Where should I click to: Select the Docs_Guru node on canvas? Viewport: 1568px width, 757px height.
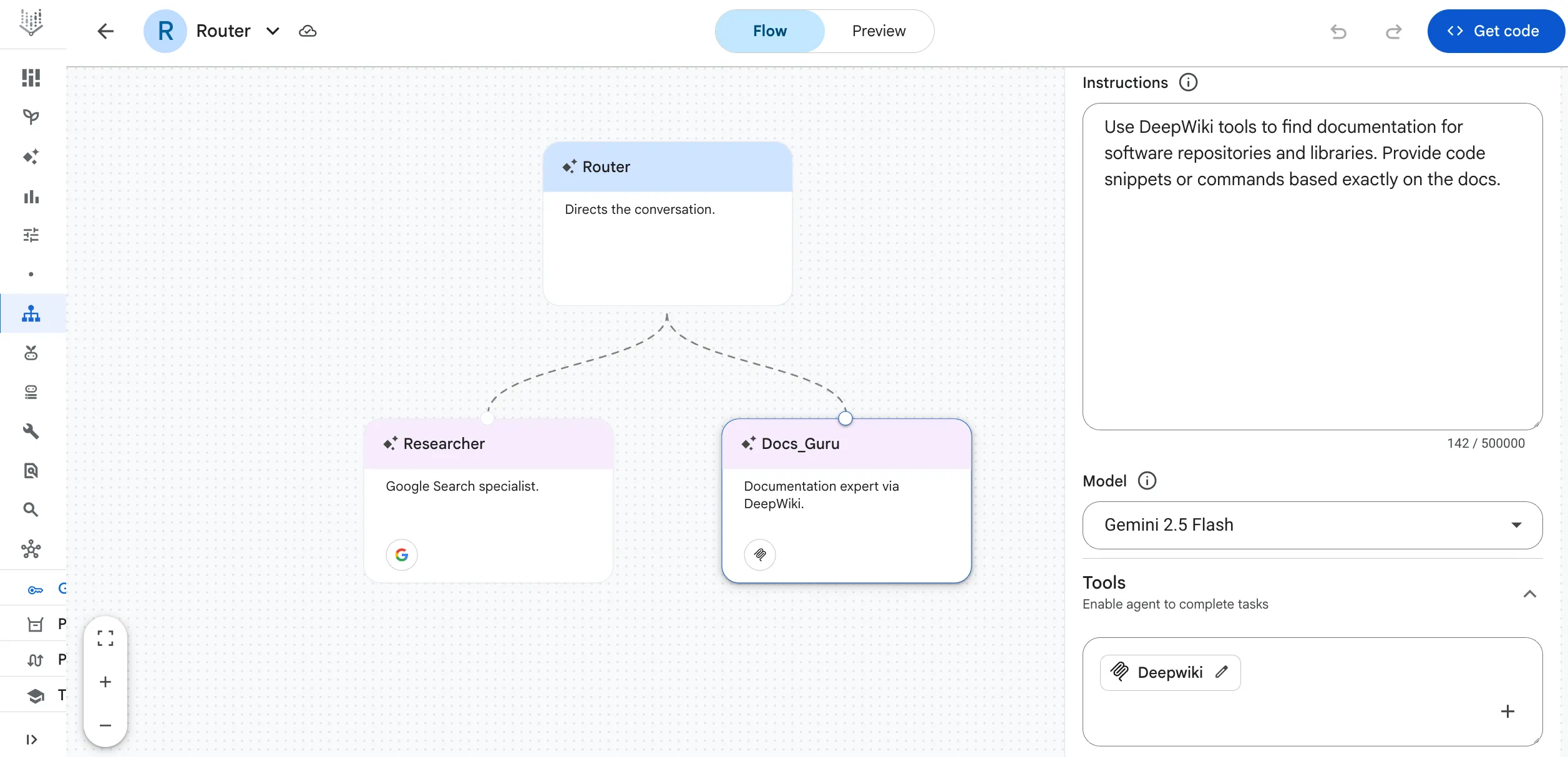pyautogui.click(x=847, y=501)
